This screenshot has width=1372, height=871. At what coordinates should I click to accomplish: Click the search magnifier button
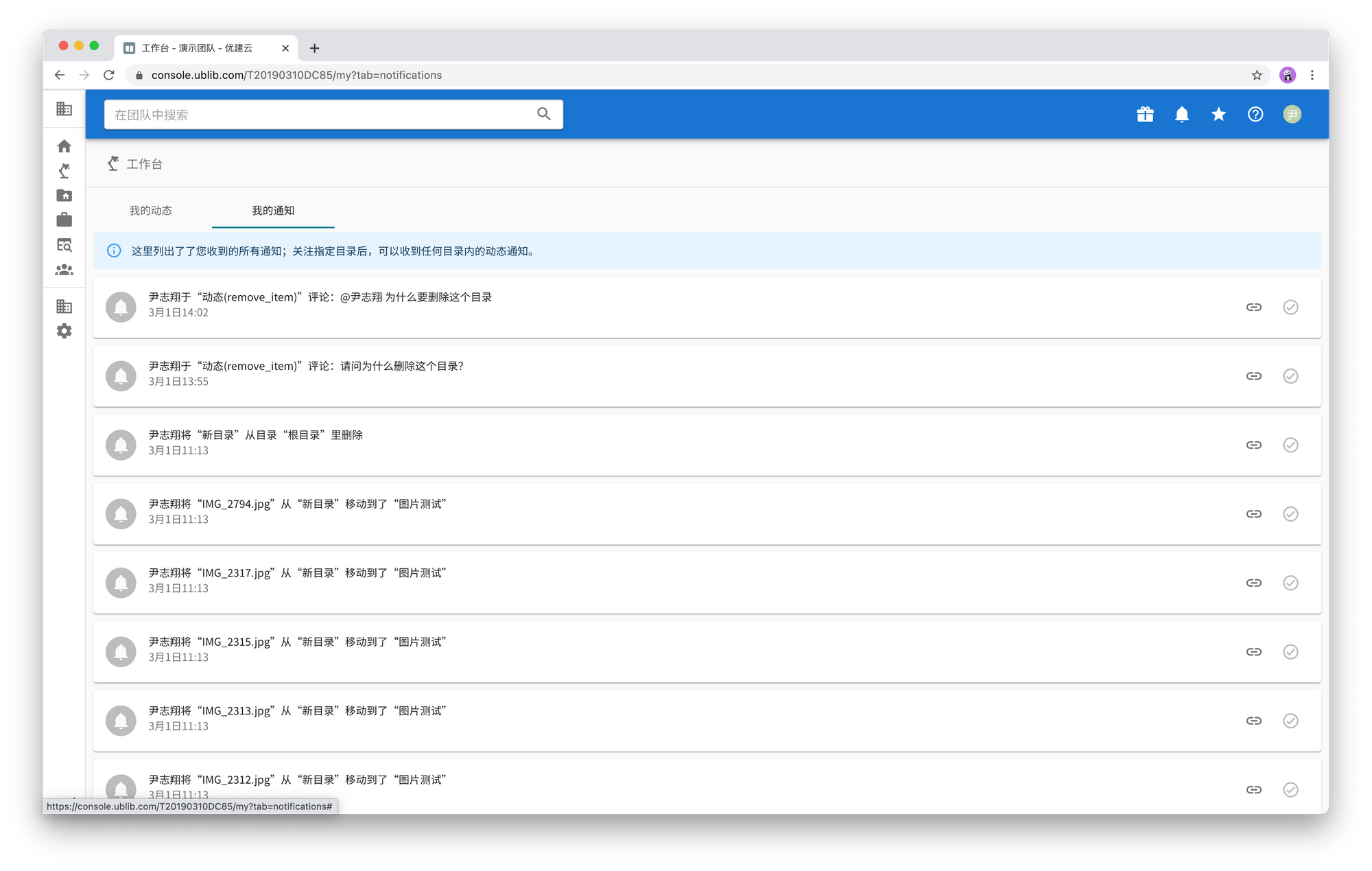544,115
